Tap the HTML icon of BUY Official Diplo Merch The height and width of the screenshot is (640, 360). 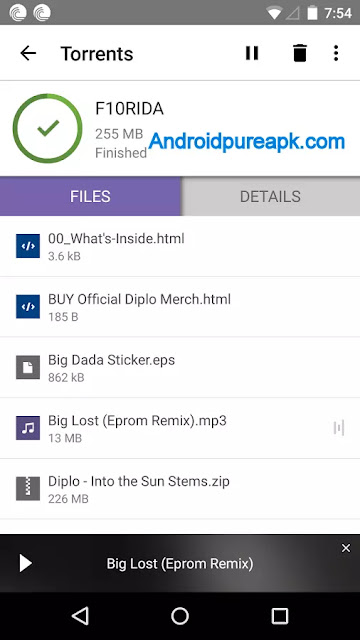(28, 307)
